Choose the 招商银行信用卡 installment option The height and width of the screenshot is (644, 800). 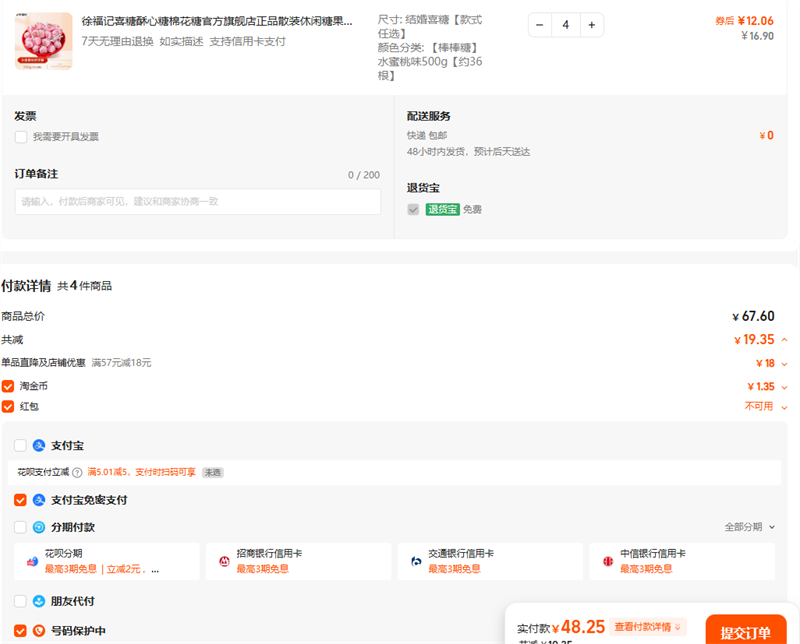pyautogui.click(x=298, y=561)
